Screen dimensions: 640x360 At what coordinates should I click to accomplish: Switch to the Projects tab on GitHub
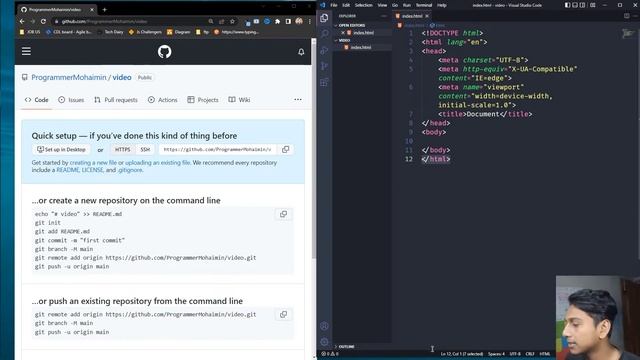[203, 100]
